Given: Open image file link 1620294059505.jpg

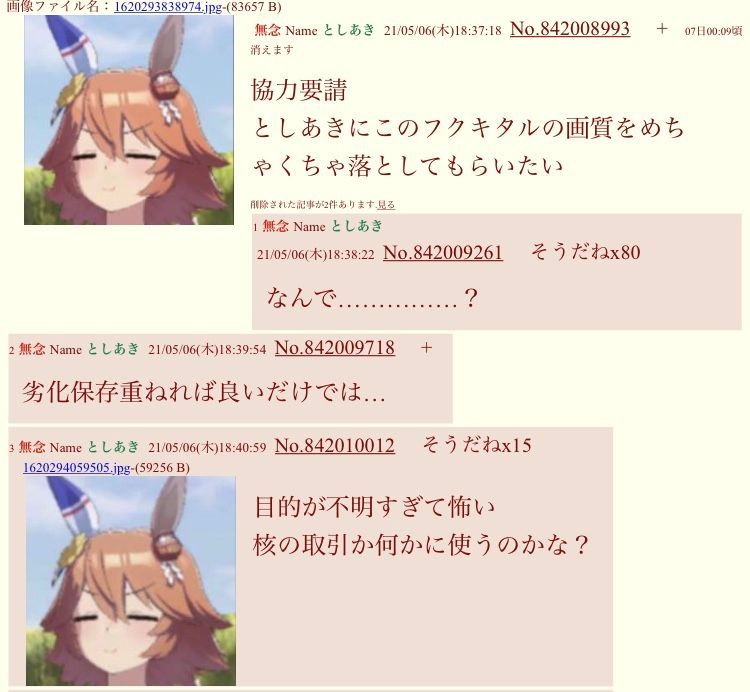Looking at the screenshot, I should [x=77, y=468].
